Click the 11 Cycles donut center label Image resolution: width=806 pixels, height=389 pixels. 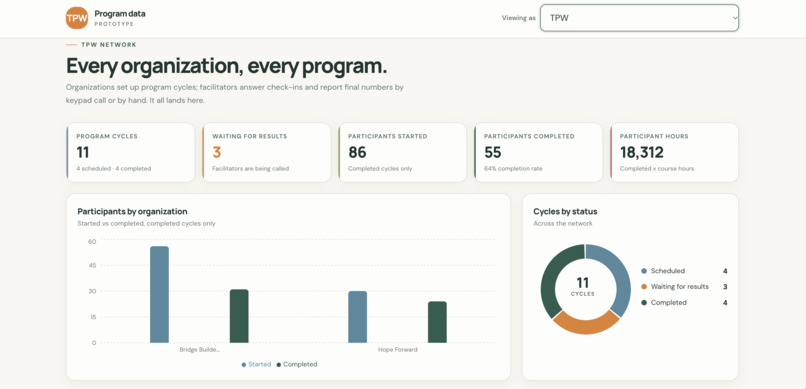582,287
